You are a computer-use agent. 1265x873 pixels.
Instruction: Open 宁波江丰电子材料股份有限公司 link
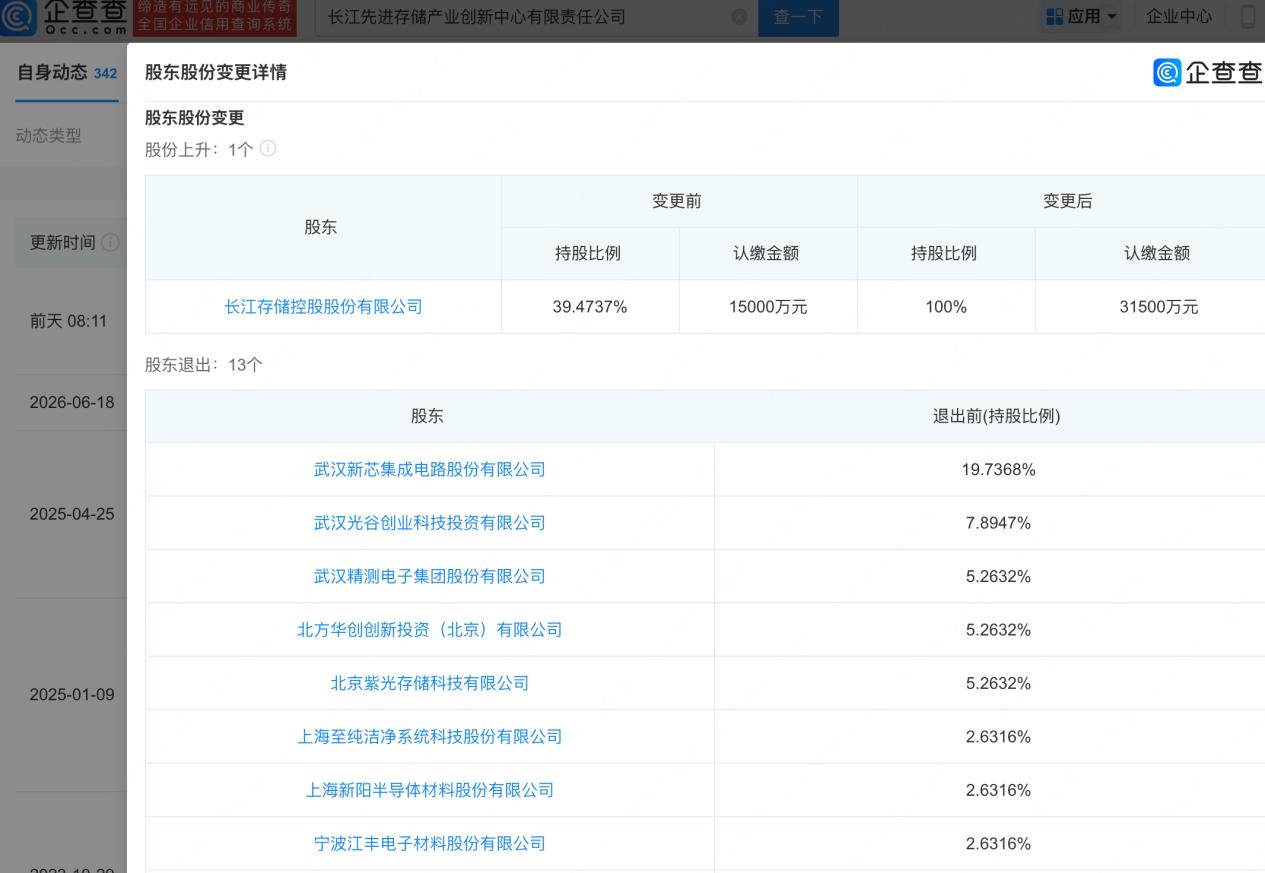click(430, 844)
